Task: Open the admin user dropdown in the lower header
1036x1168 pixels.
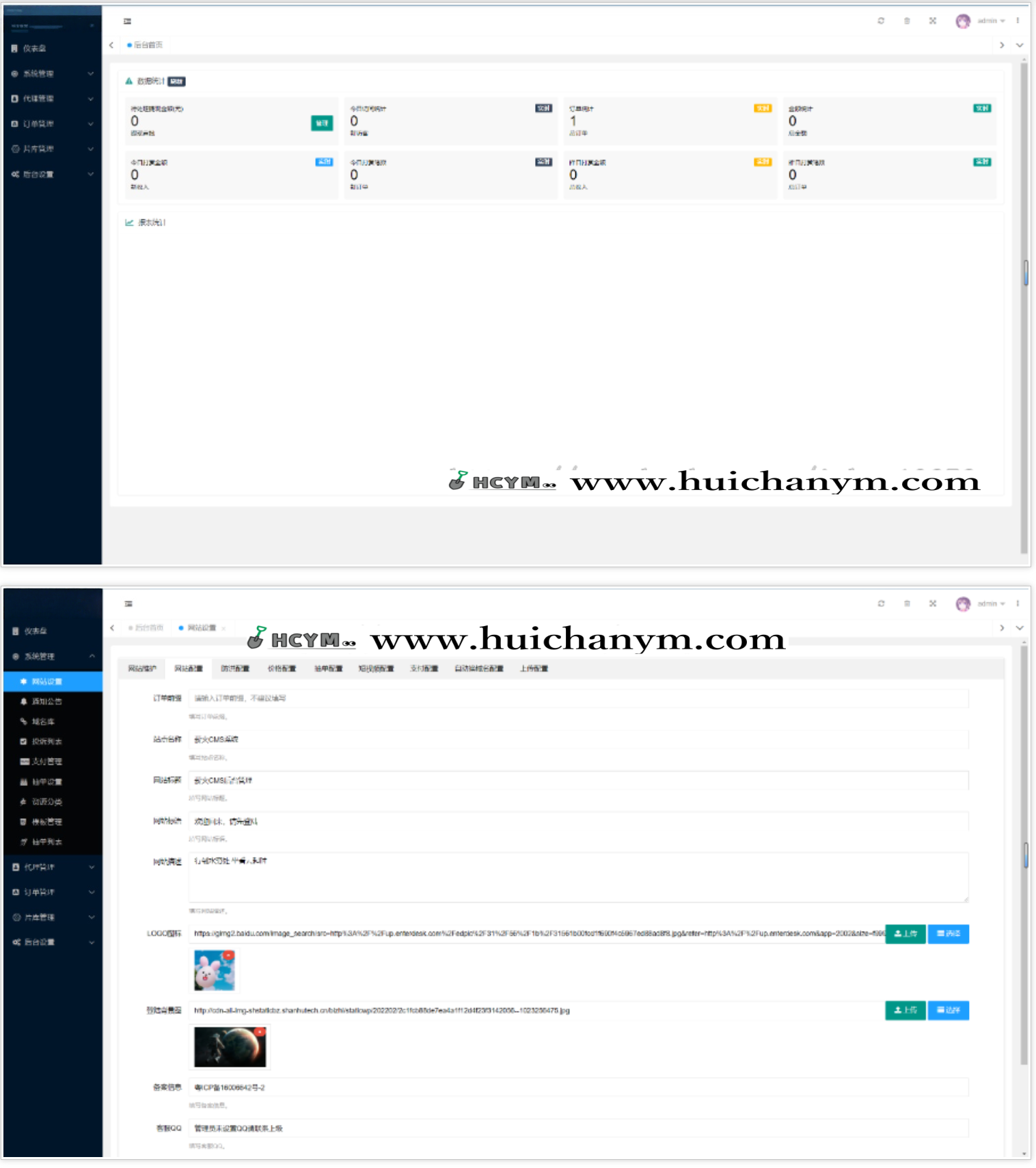Action: pos(990,603)
